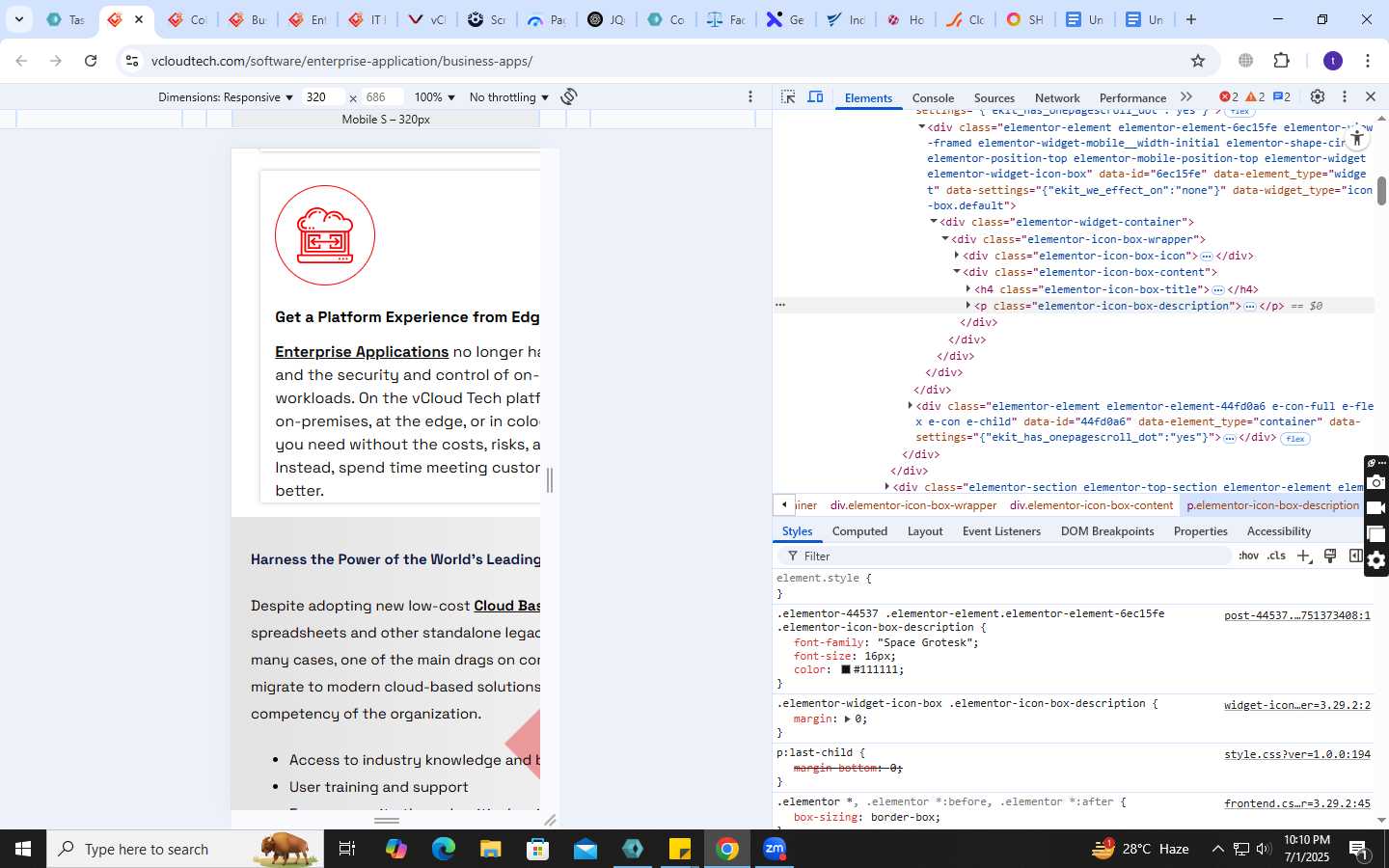1389x868 pixels.
Task: Rotate the device viewport orientation
Action: [x=569, y=96]
